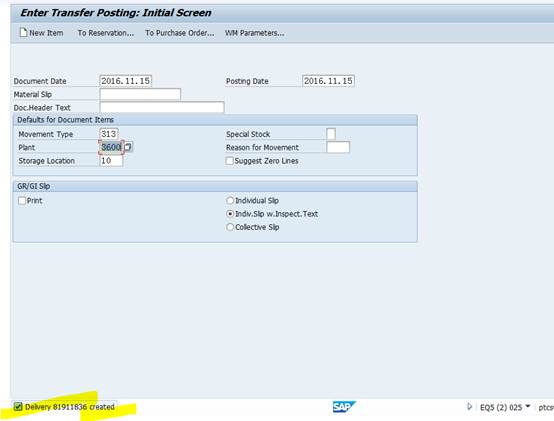
Task: Open WM Parameters... button
Action: pos(254,33)
